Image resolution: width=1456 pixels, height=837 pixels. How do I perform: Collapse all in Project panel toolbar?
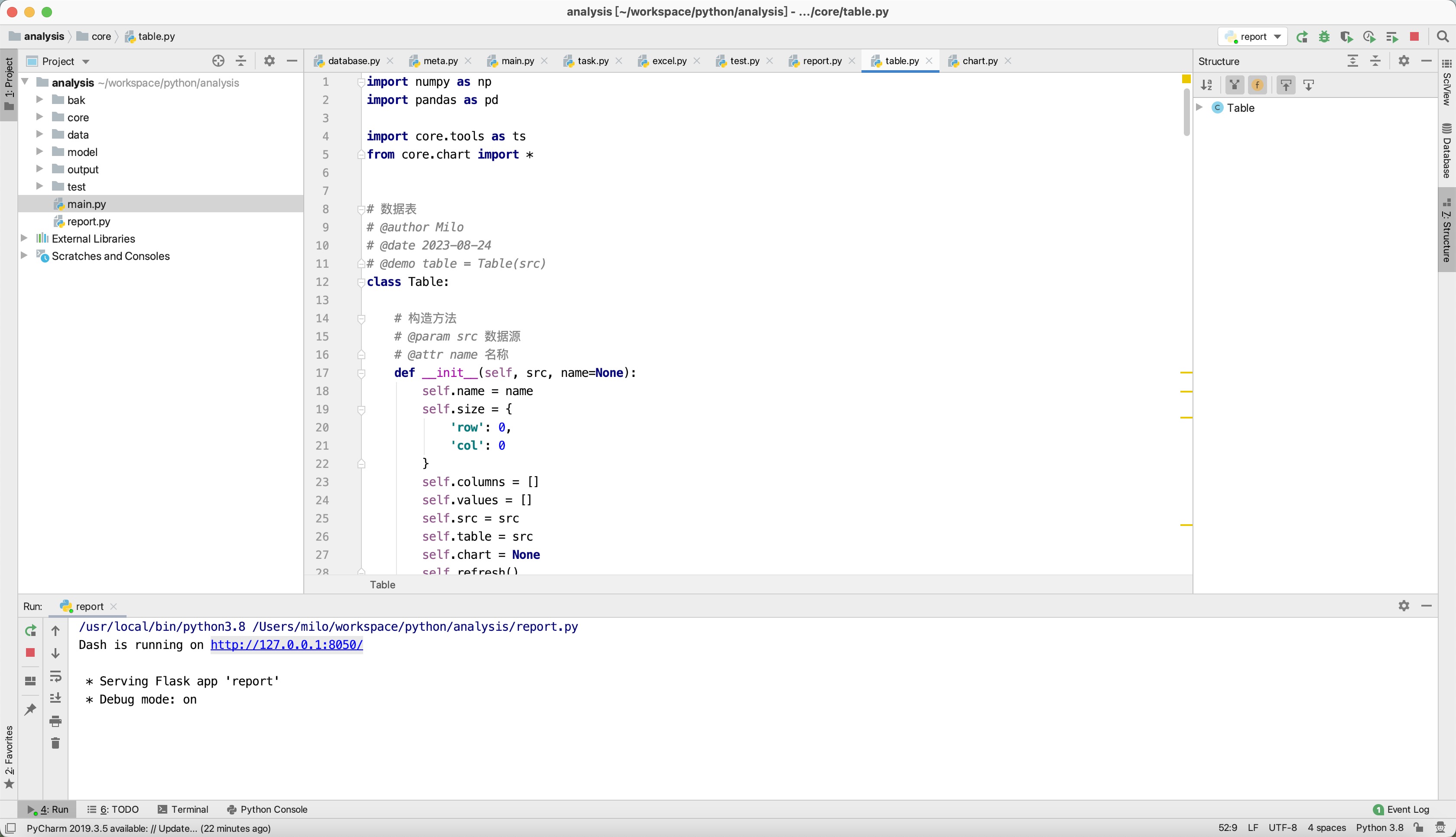coord(241,61)
